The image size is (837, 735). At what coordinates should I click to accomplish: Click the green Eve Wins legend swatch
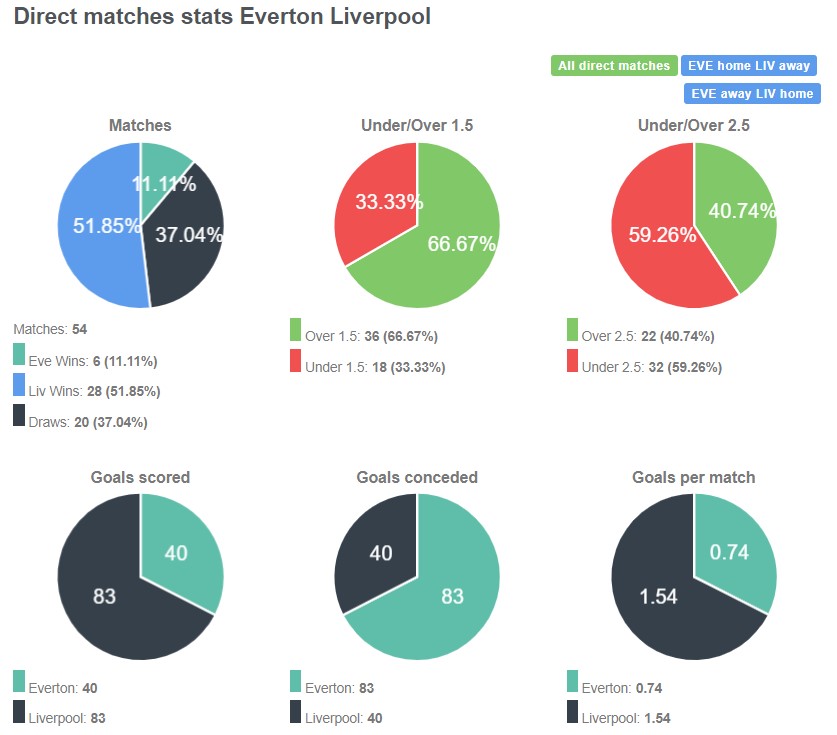pyautogui.click(x=17, y=354)
